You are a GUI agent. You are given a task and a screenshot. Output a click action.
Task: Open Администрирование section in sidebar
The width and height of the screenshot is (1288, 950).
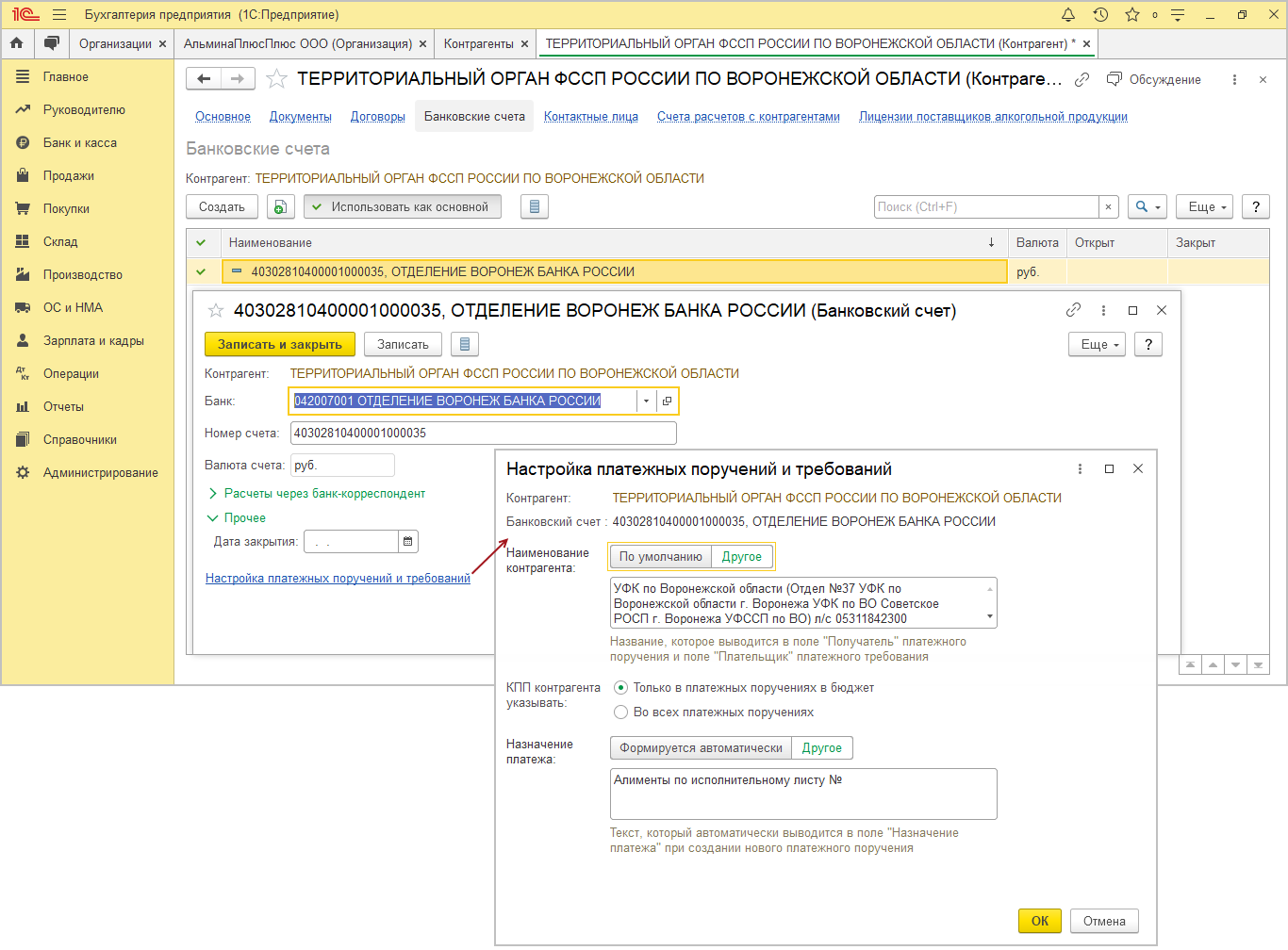(101, 473)
